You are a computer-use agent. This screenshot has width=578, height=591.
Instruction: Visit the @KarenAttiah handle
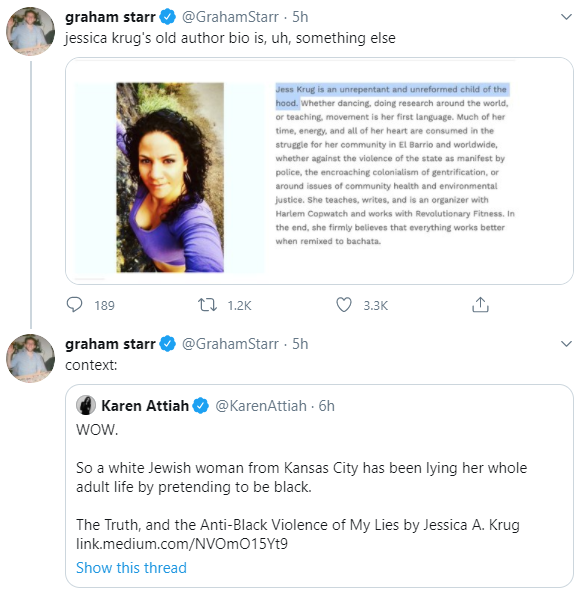click(x=261, y=406)
